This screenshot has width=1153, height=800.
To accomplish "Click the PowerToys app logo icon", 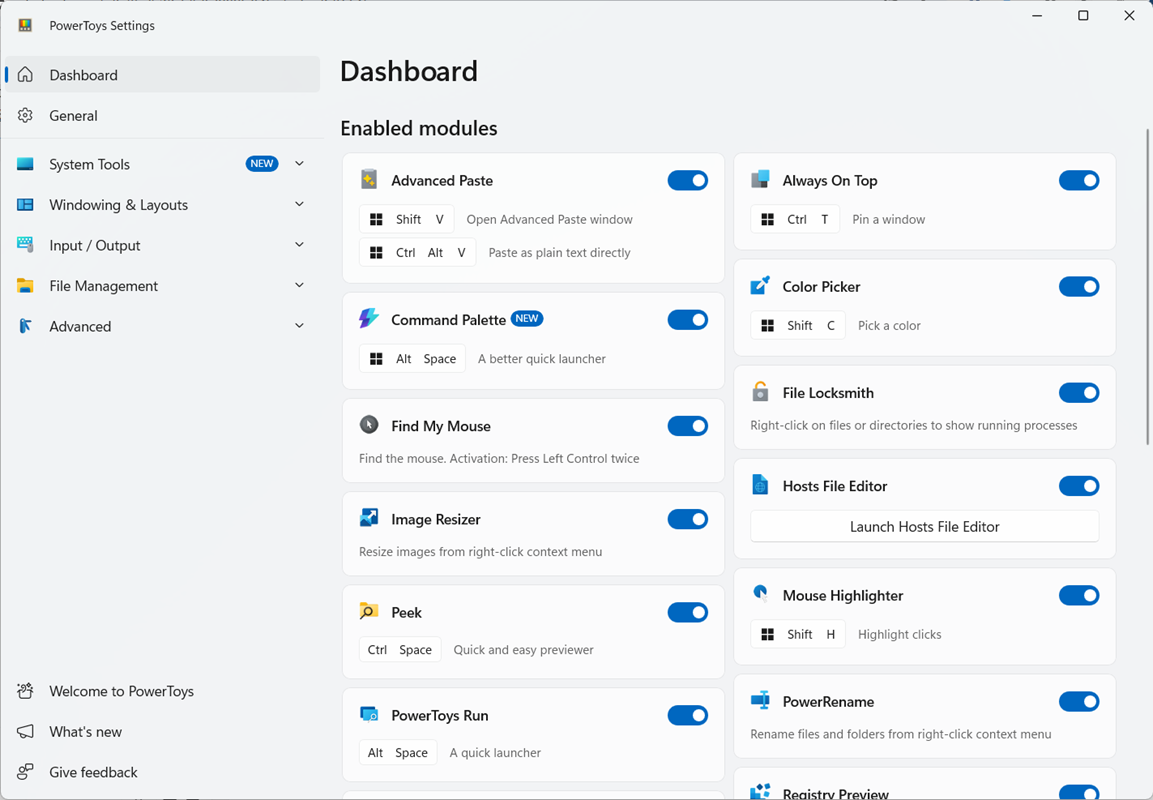I will coord(25,25).
